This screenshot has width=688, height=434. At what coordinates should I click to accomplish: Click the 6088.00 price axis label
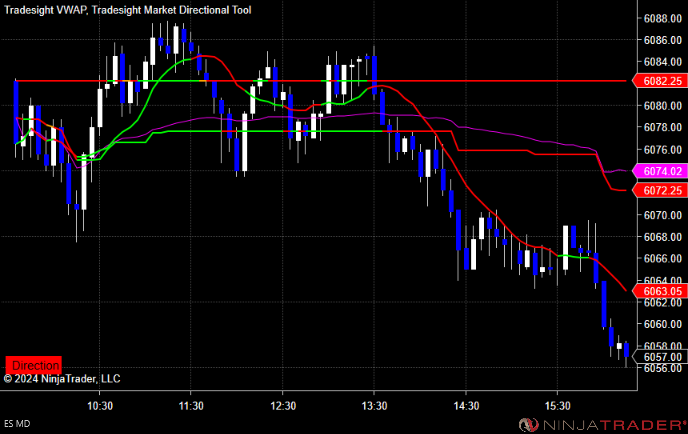pyautogui.click(x=663, y=18)
